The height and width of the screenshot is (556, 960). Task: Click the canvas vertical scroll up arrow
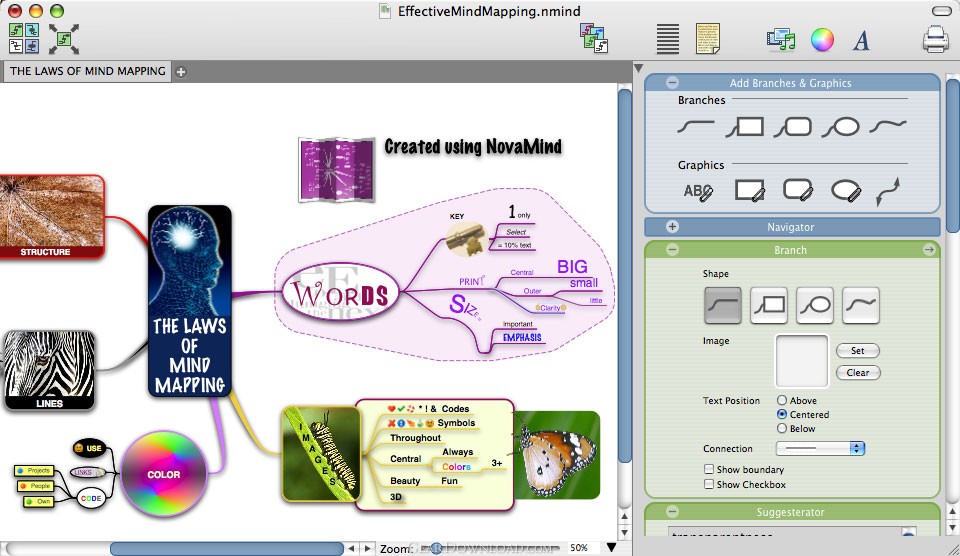(624, 517)
